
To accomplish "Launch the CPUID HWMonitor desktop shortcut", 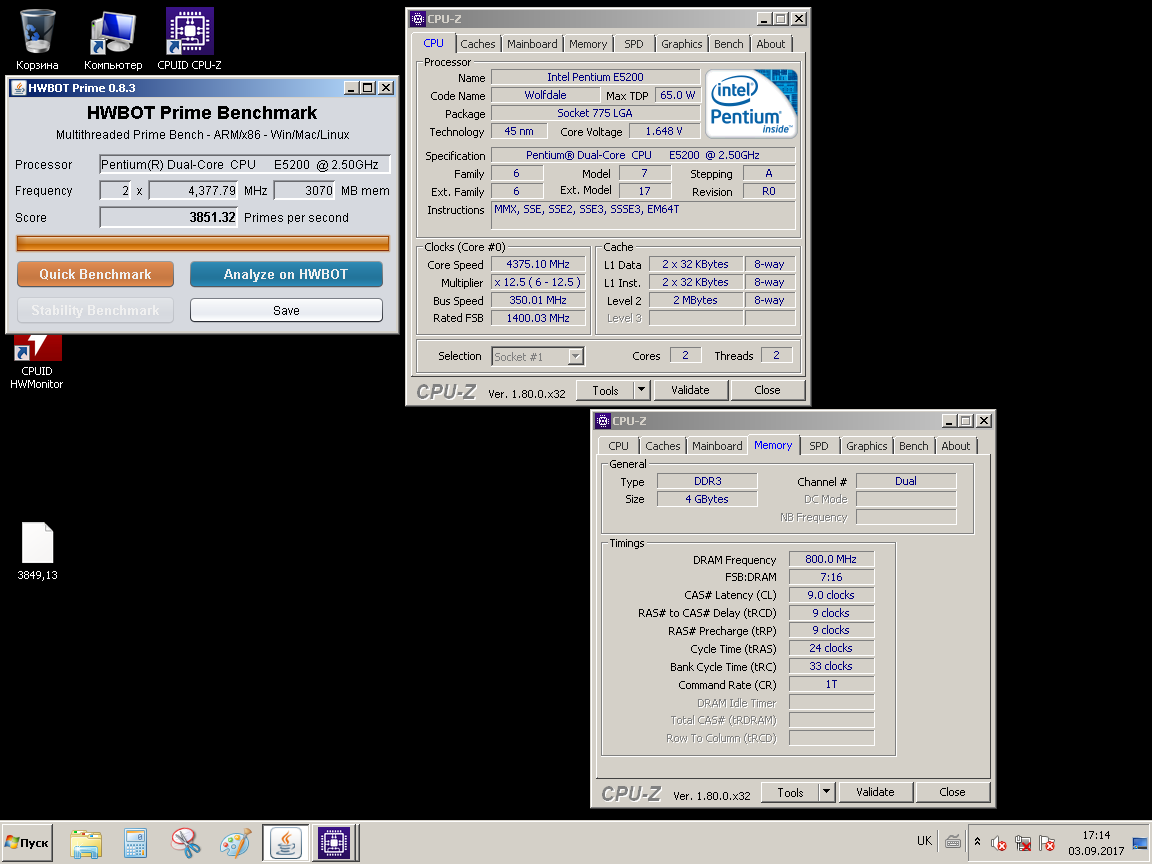I will [x=37, y=361].
